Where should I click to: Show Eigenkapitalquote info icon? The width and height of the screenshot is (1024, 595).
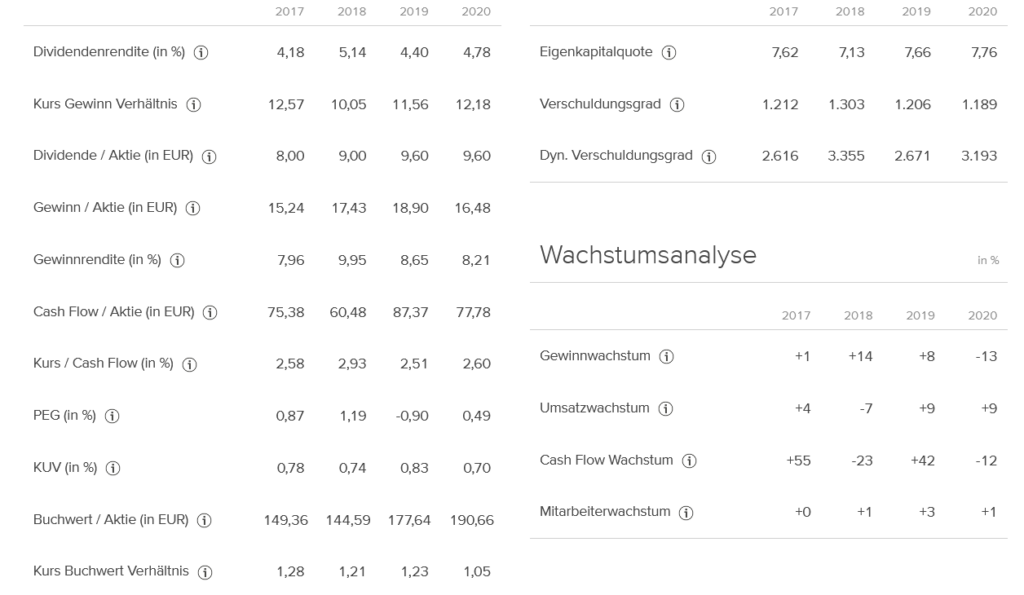669,53
